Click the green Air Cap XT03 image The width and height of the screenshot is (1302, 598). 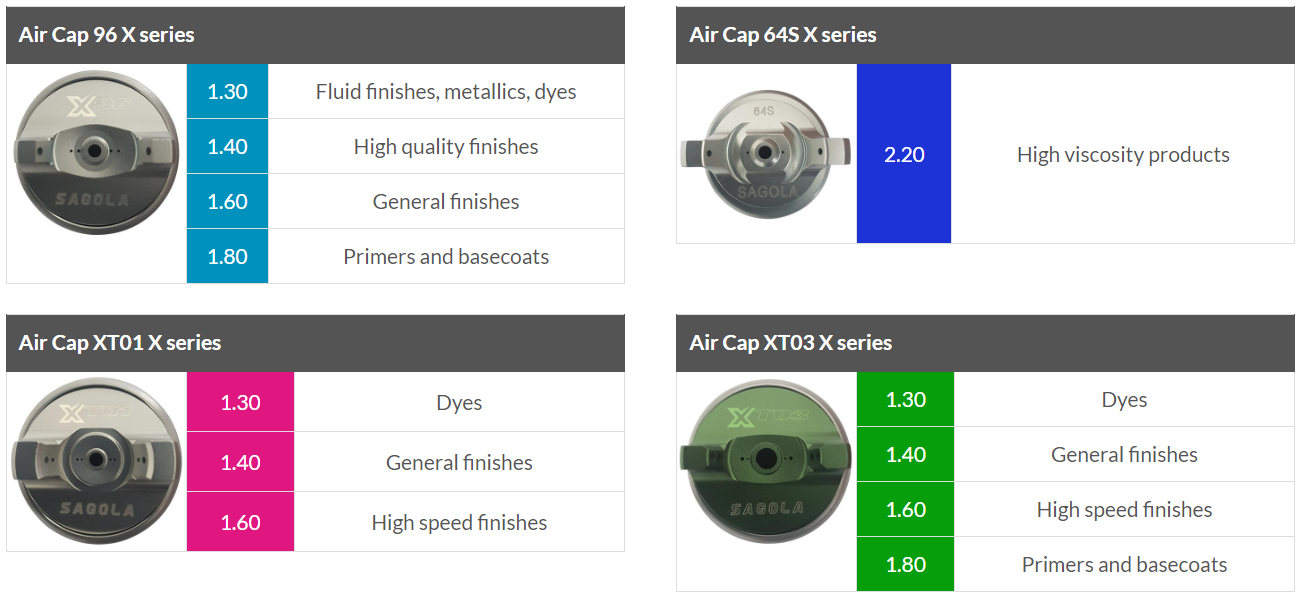766,482
